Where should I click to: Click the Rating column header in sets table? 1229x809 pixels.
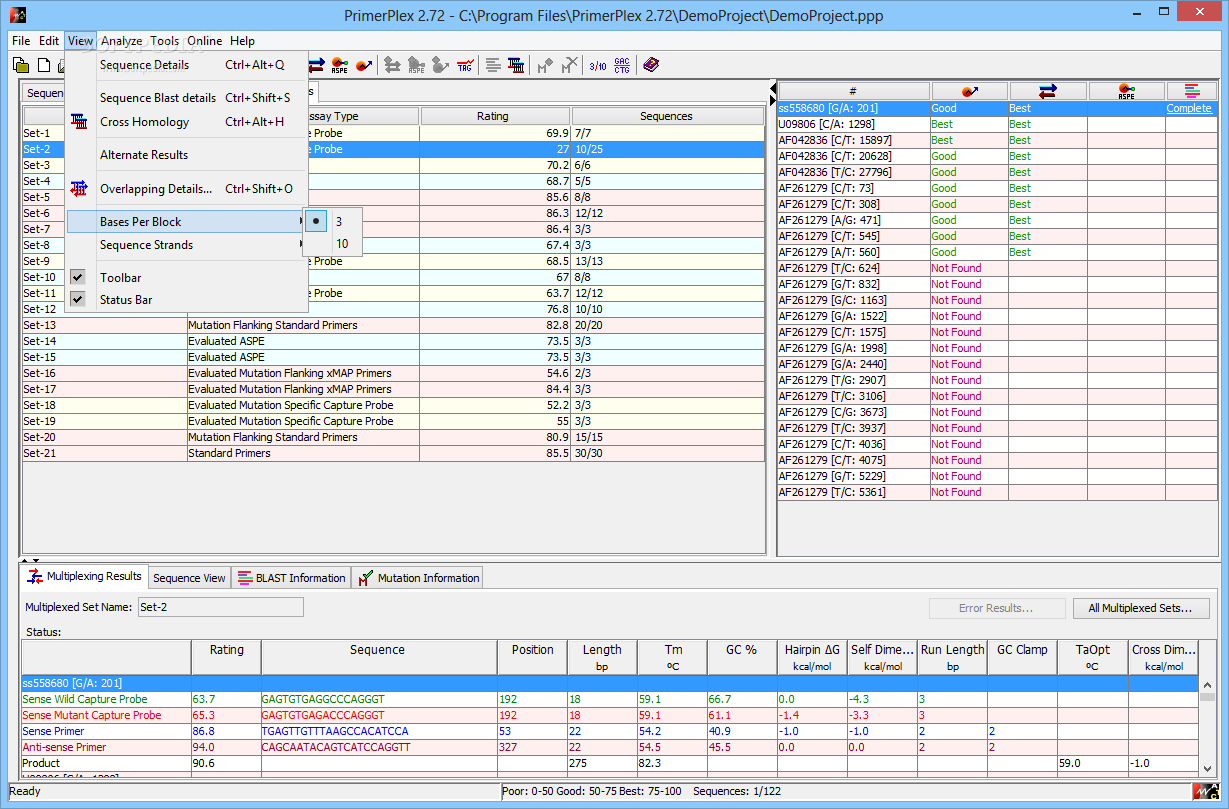[x=493, y=116]
